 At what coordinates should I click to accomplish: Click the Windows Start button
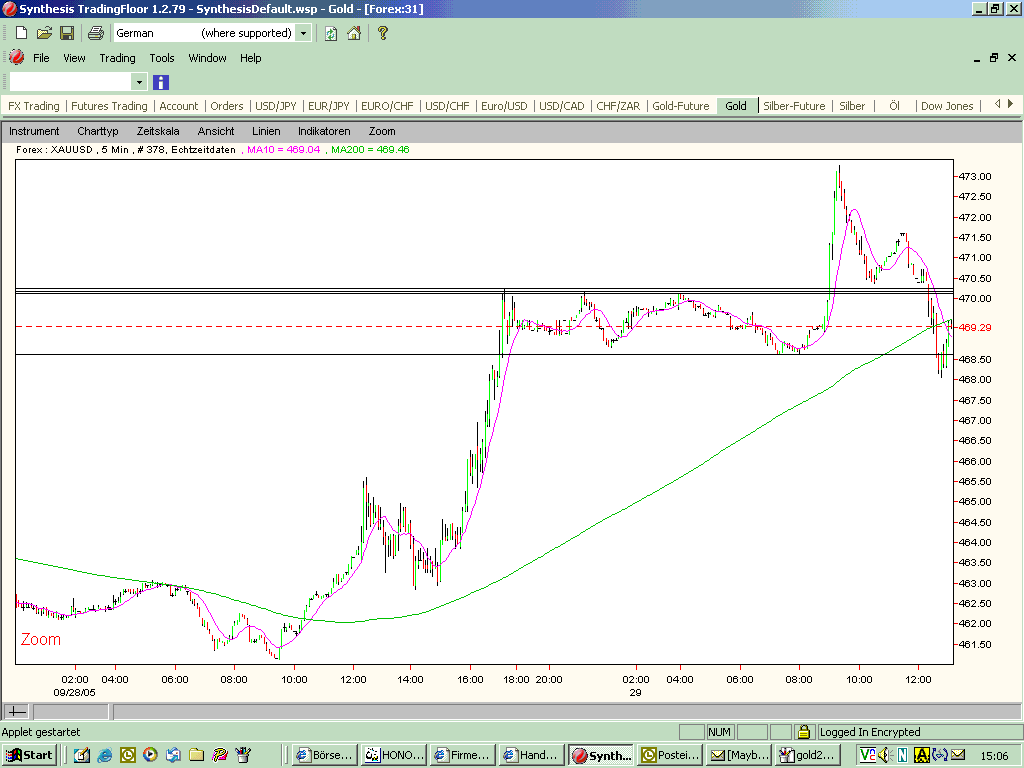pos(29,755)
